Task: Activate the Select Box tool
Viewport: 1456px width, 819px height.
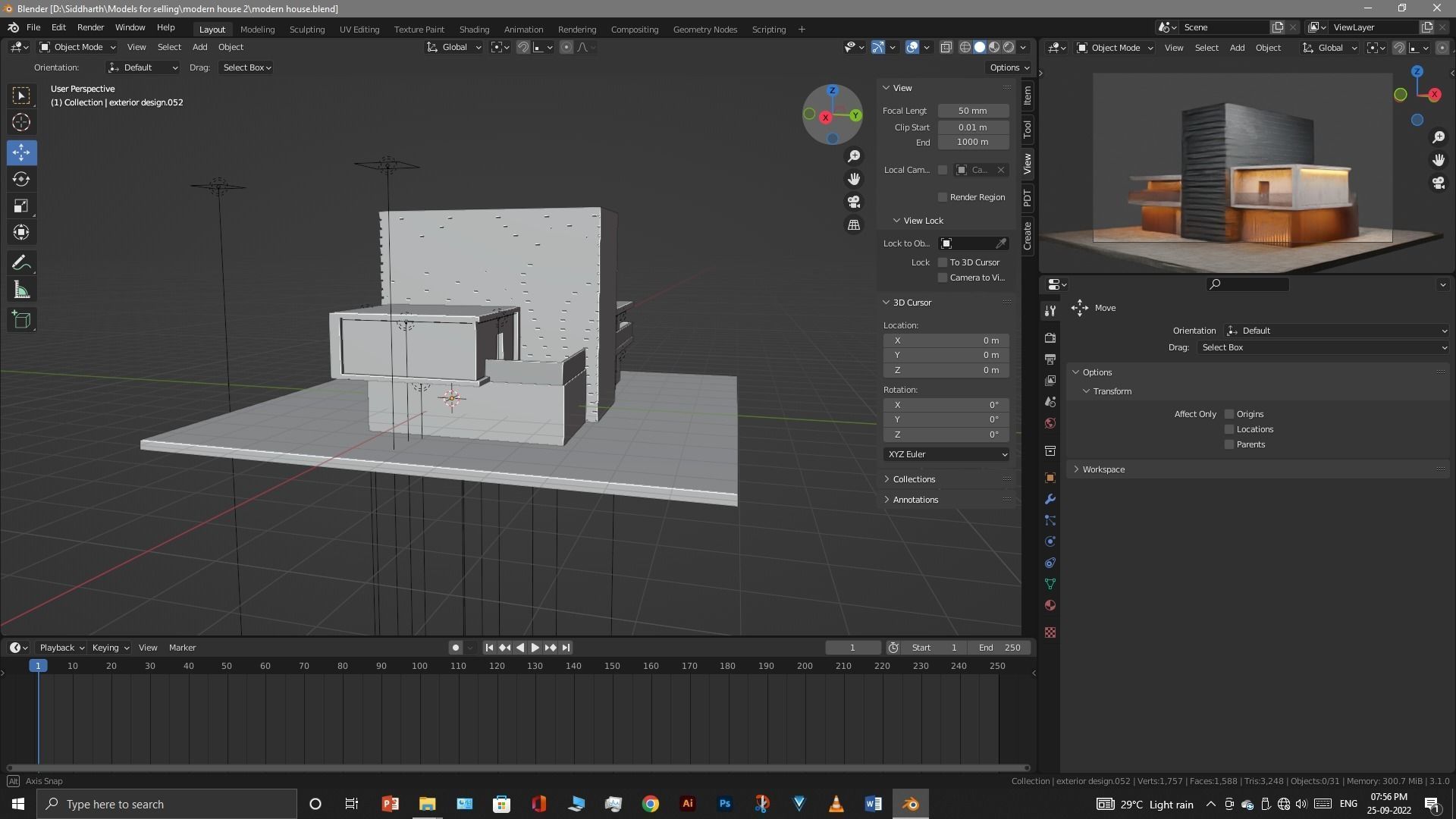Action: pos(21,96)
